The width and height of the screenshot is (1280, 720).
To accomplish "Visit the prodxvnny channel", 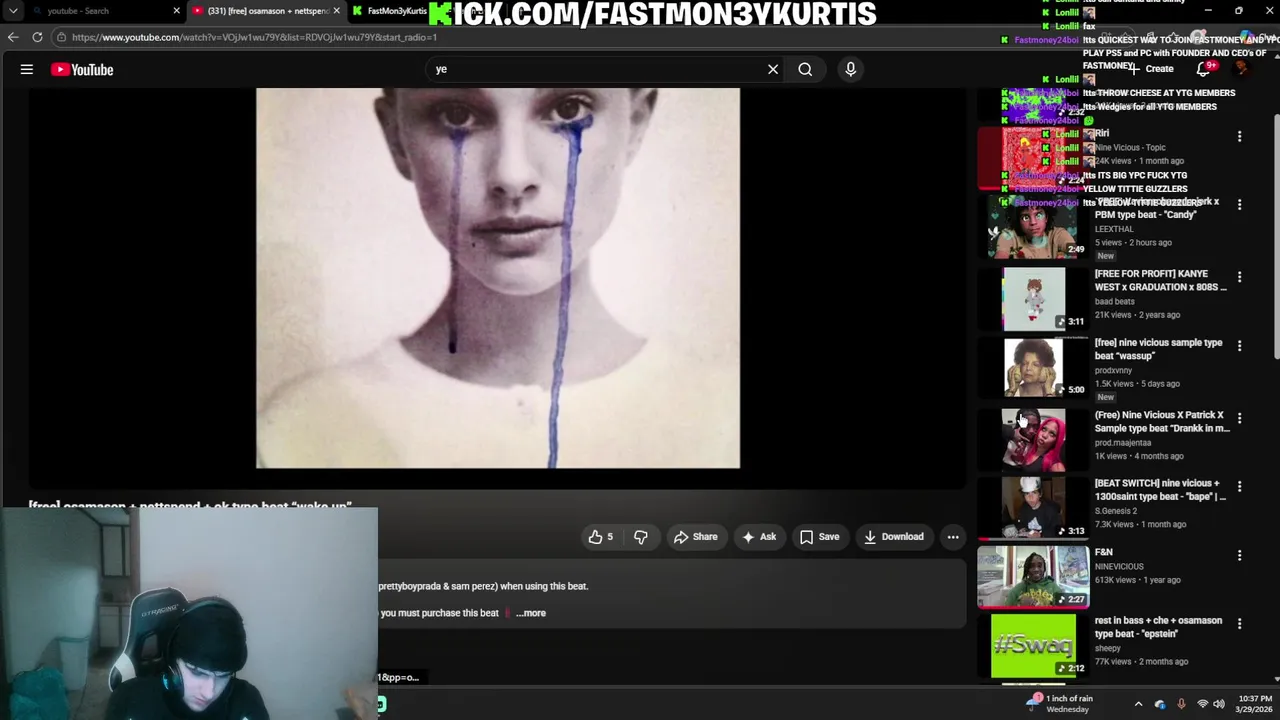I will point(1115,370).
